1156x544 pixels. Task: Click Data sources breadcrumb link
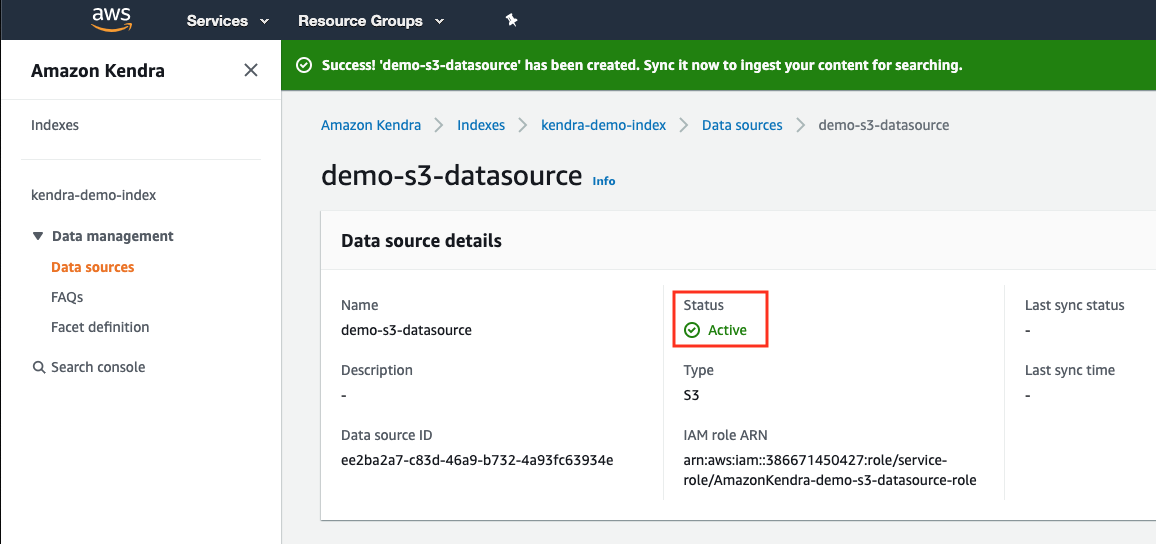click(742, 125)
